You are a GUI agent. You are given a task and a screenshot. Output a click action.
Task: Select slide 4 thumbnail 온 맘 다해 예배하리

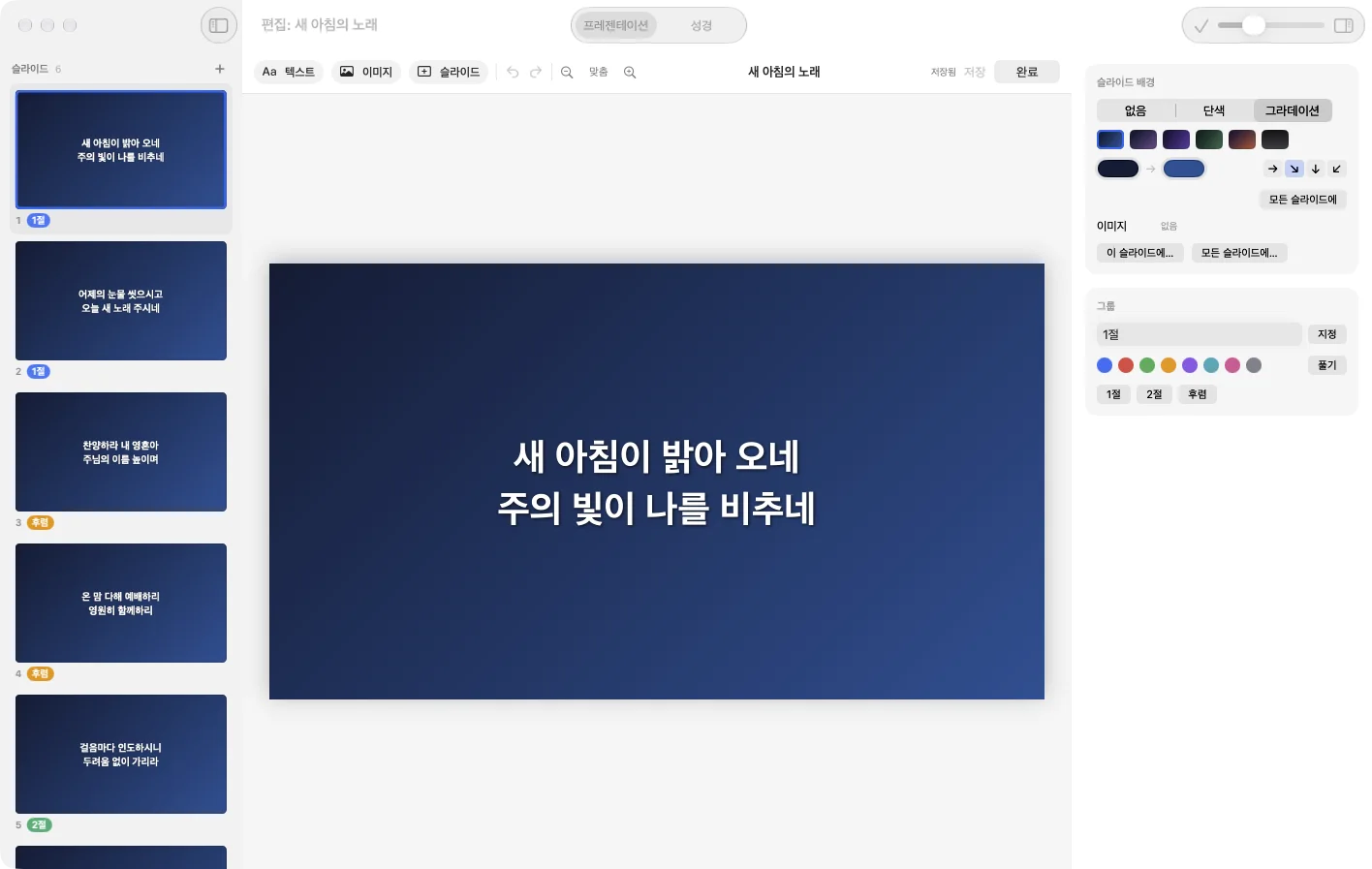click(121, 604)
